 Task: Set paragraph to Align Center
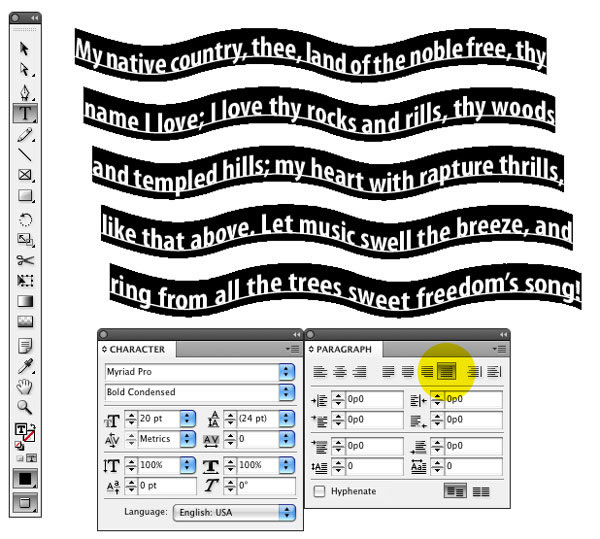click(x=339, y=371)
